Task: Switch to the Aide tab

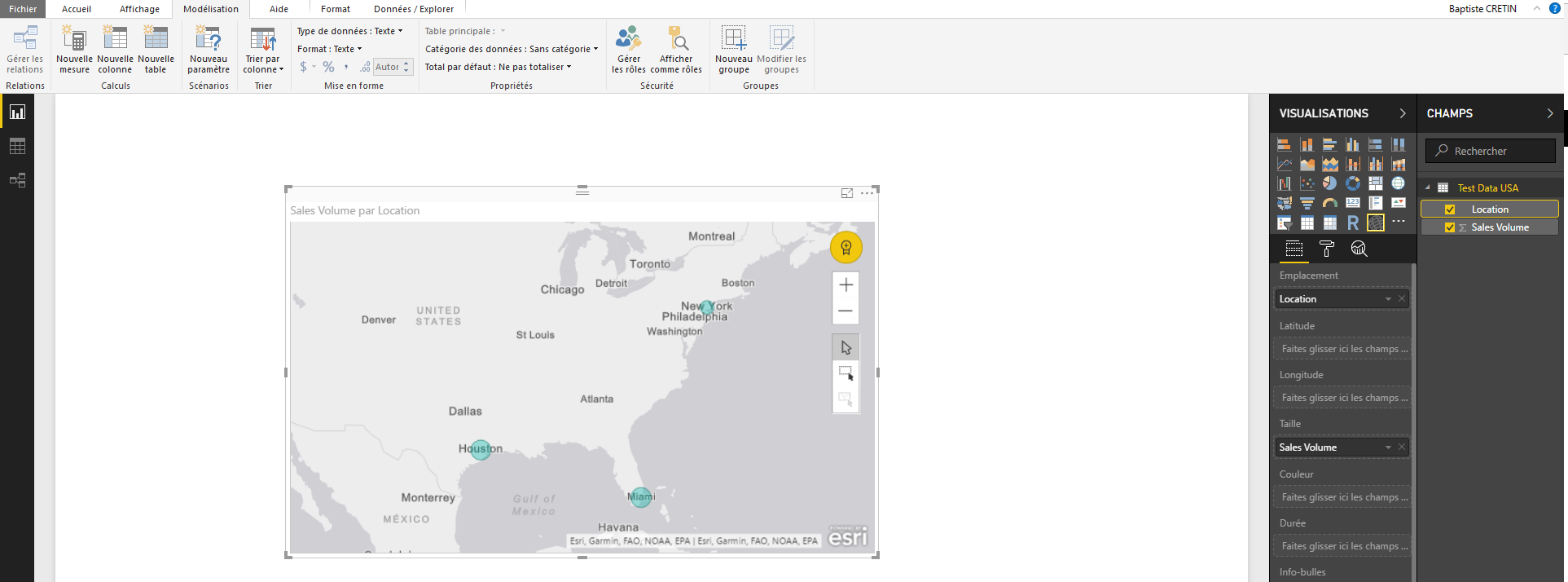Action: click(279, 9)
